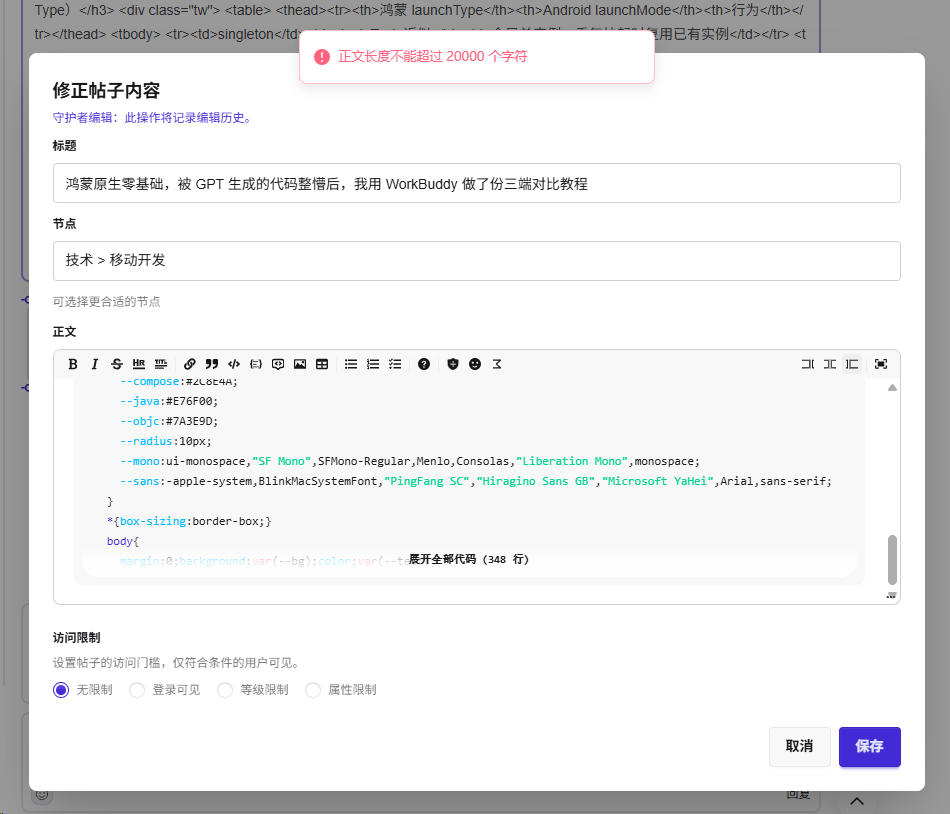Open the emoji picker in the toolbar
This screenshot has width=950, height=814.
[x=475, y=364]
